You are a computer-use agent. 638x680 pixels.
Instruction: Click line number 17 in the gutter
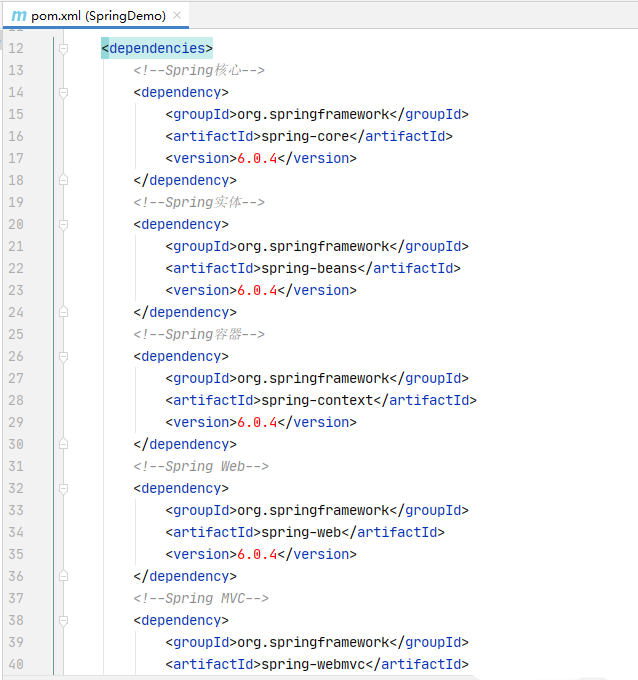16,158
